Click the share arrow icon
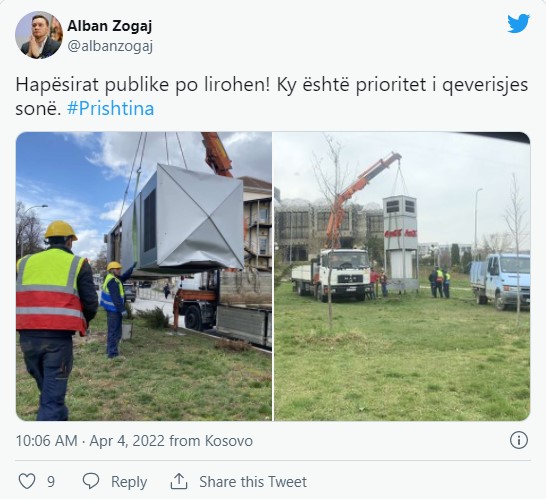This screenshot has width=546, height=499. click(x=179, y=481)
